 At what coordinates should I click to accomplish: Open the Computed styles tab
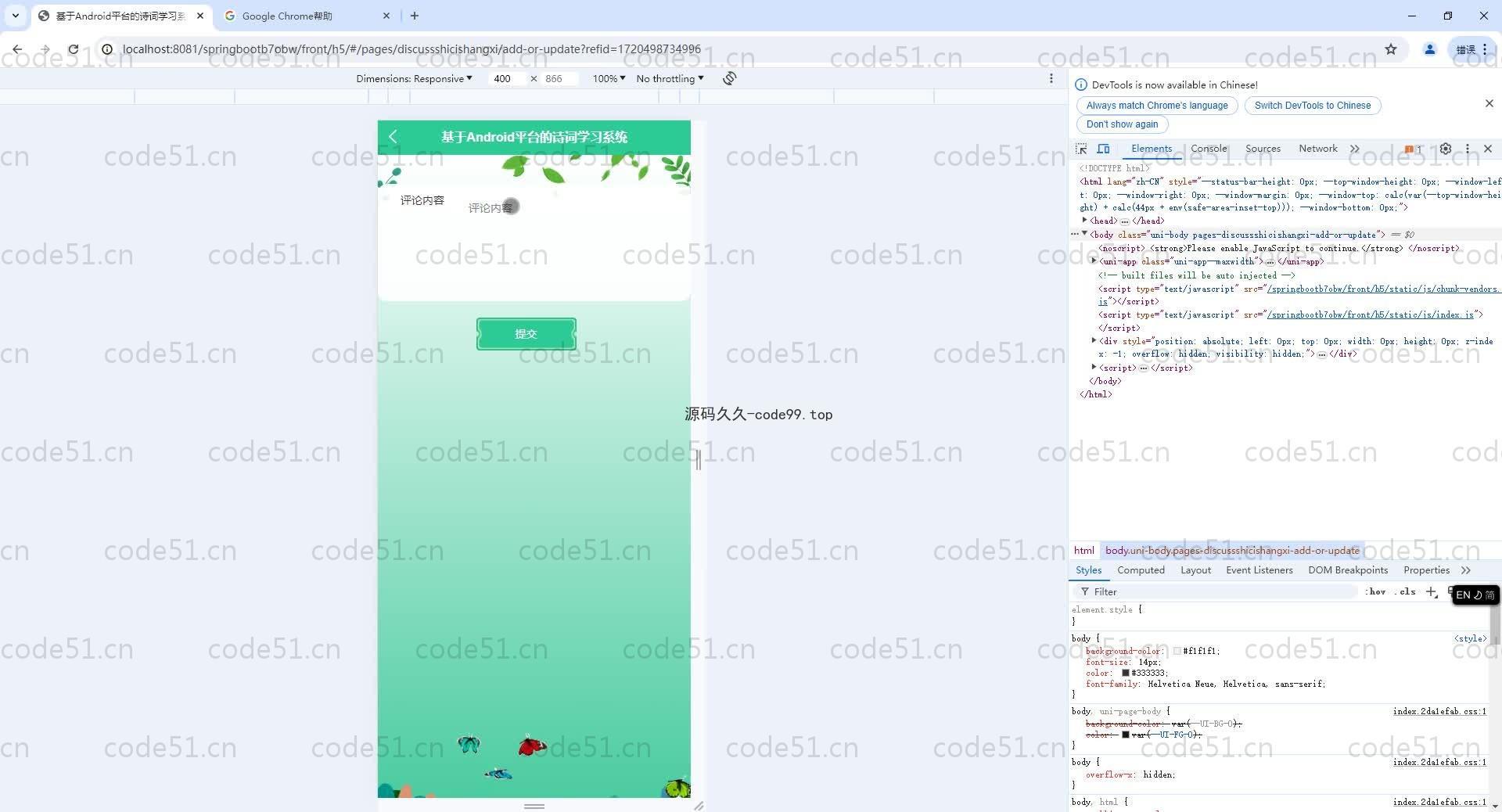(x=1141, y=570)
